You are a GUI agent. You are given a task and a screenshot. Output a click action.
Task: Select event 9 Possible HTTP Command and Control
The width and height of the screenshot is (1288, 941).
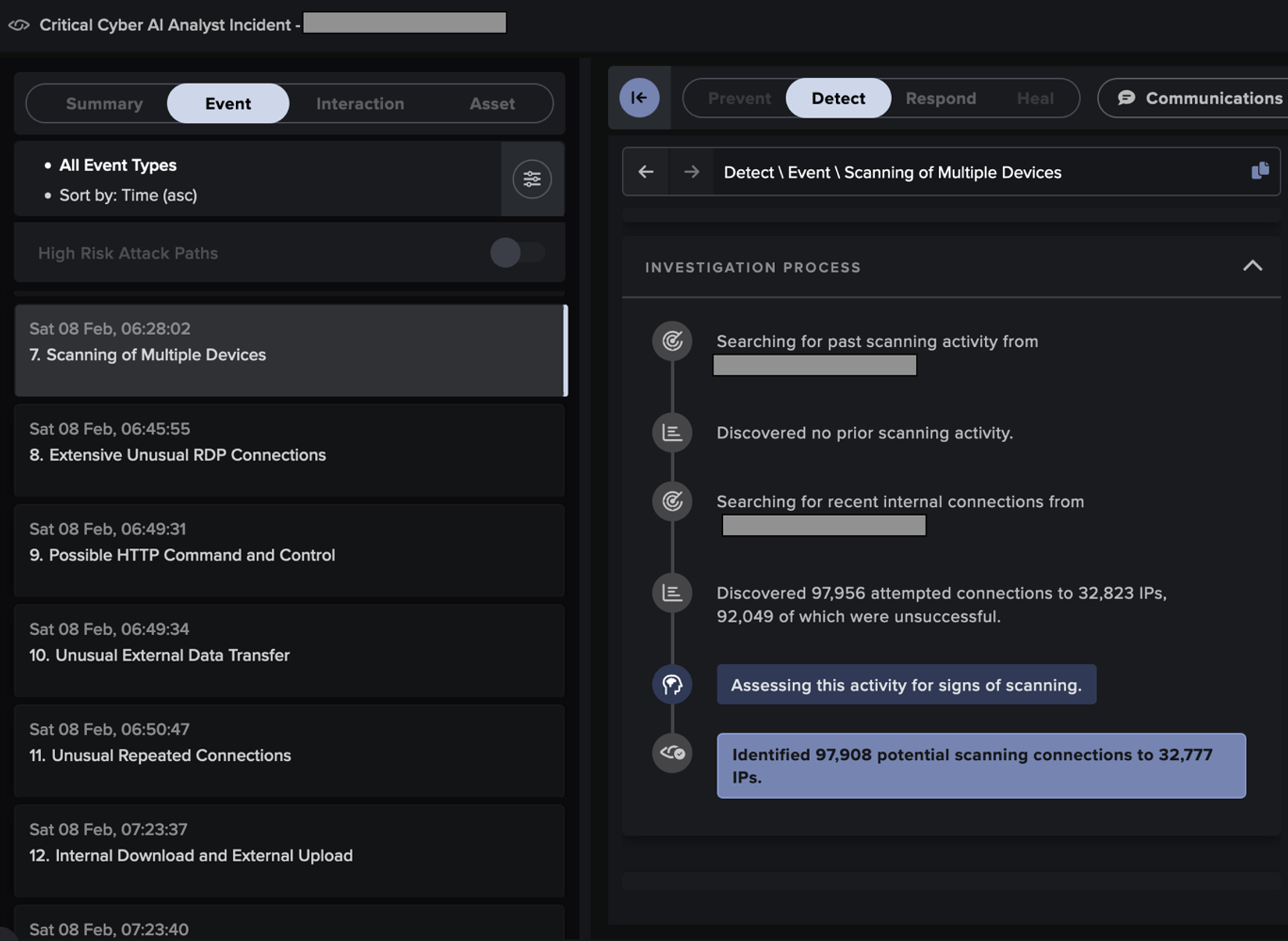tap(290, 550)
